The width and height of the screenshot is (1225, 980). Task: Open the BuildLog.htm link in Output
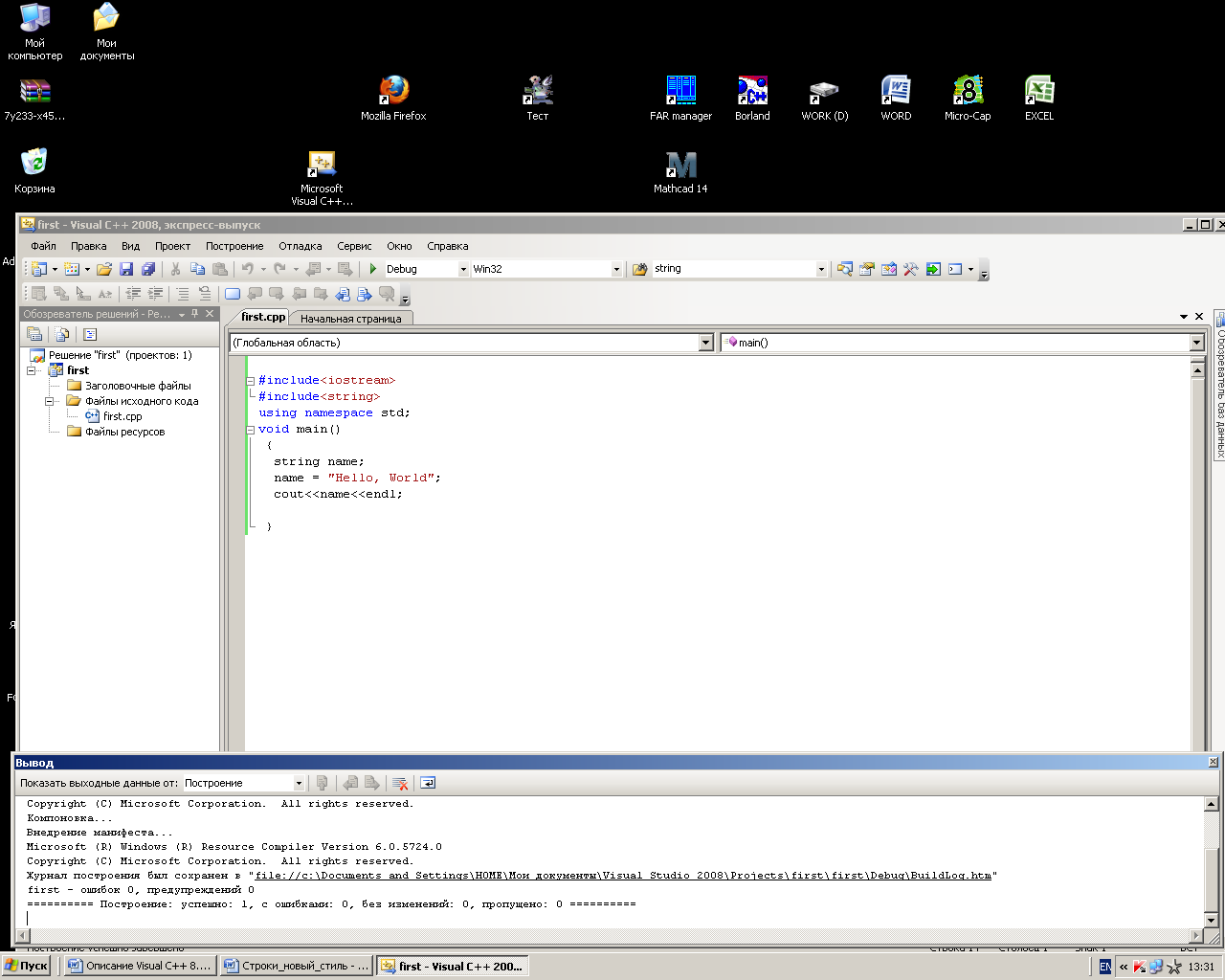(623, 876)
